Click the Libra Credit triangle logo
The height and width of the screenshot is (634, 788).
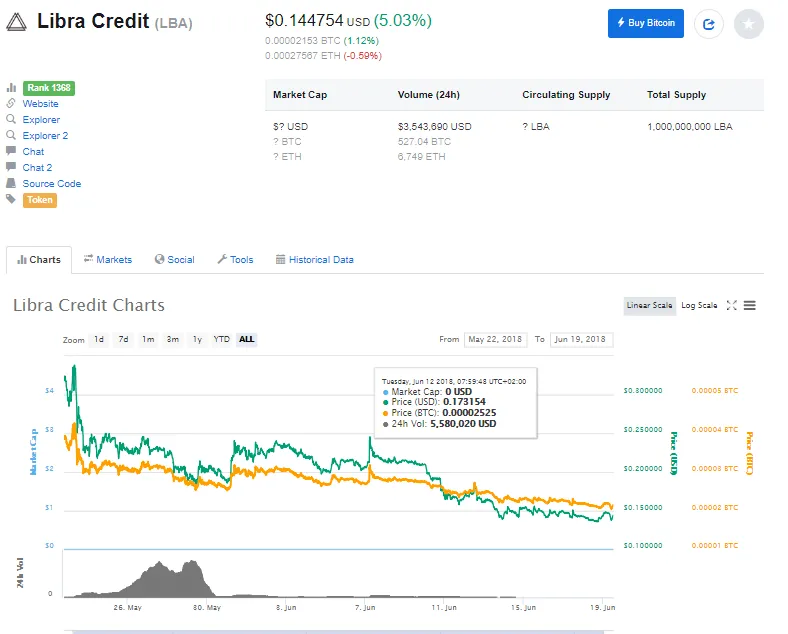click(16, 22)
